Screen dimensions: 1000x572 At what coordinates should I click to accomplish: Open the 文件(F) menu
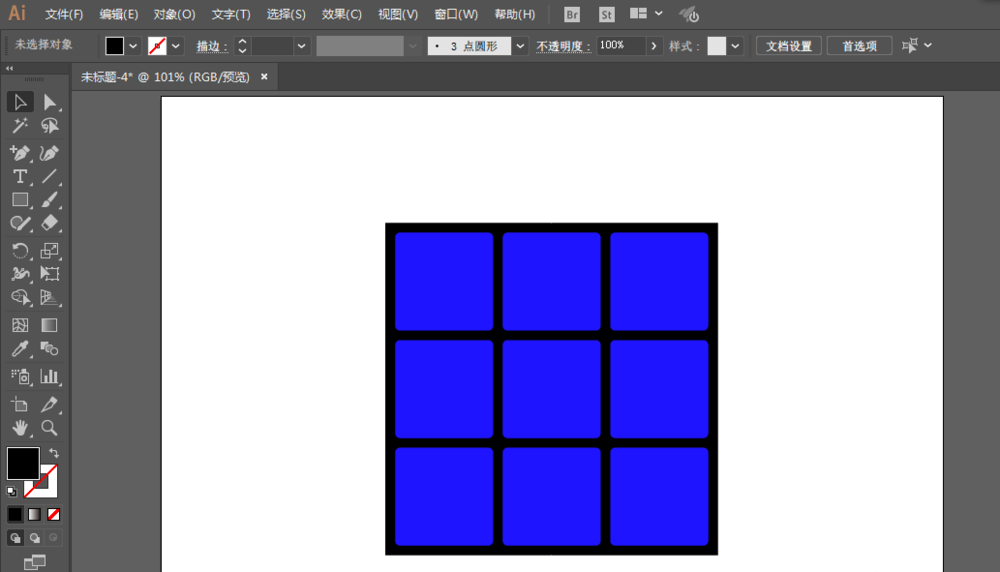click(x=64, y=14)
